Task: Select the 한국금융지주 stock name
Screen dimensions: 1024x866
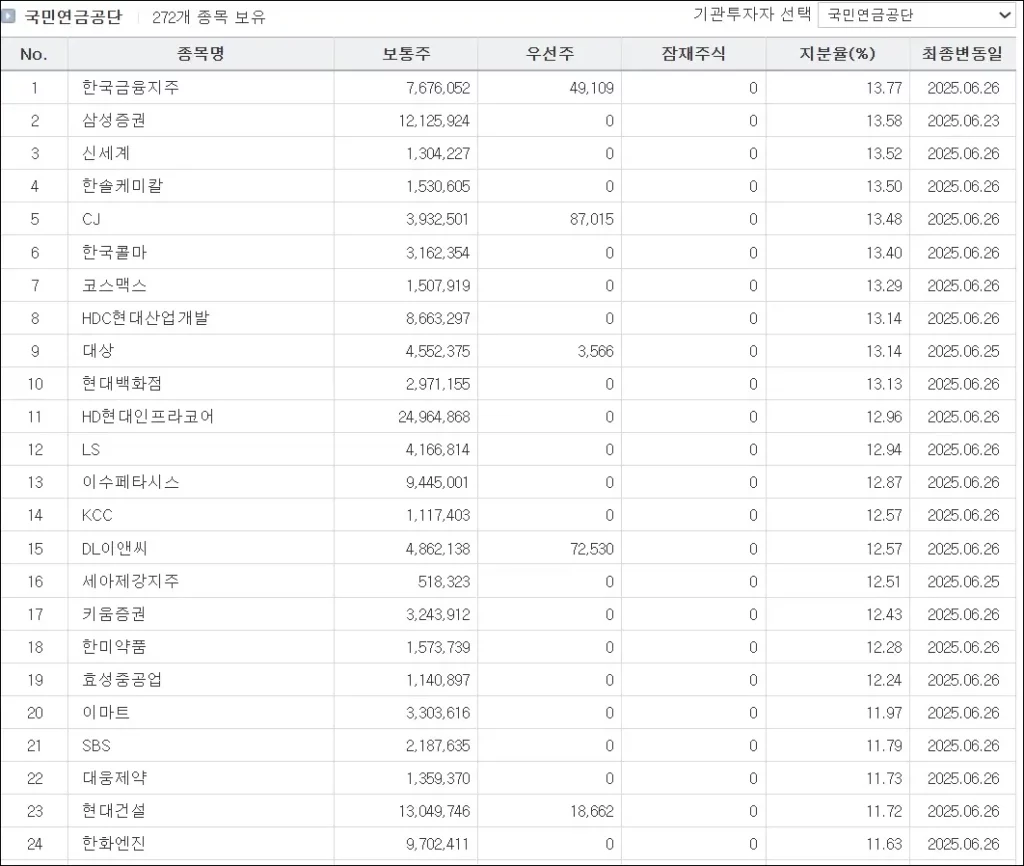Action: (130, 88)
